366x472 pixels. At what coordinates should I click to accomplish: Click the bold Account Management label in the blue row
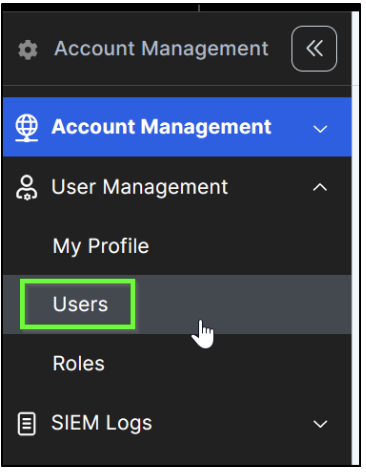[x=161, y=127]
